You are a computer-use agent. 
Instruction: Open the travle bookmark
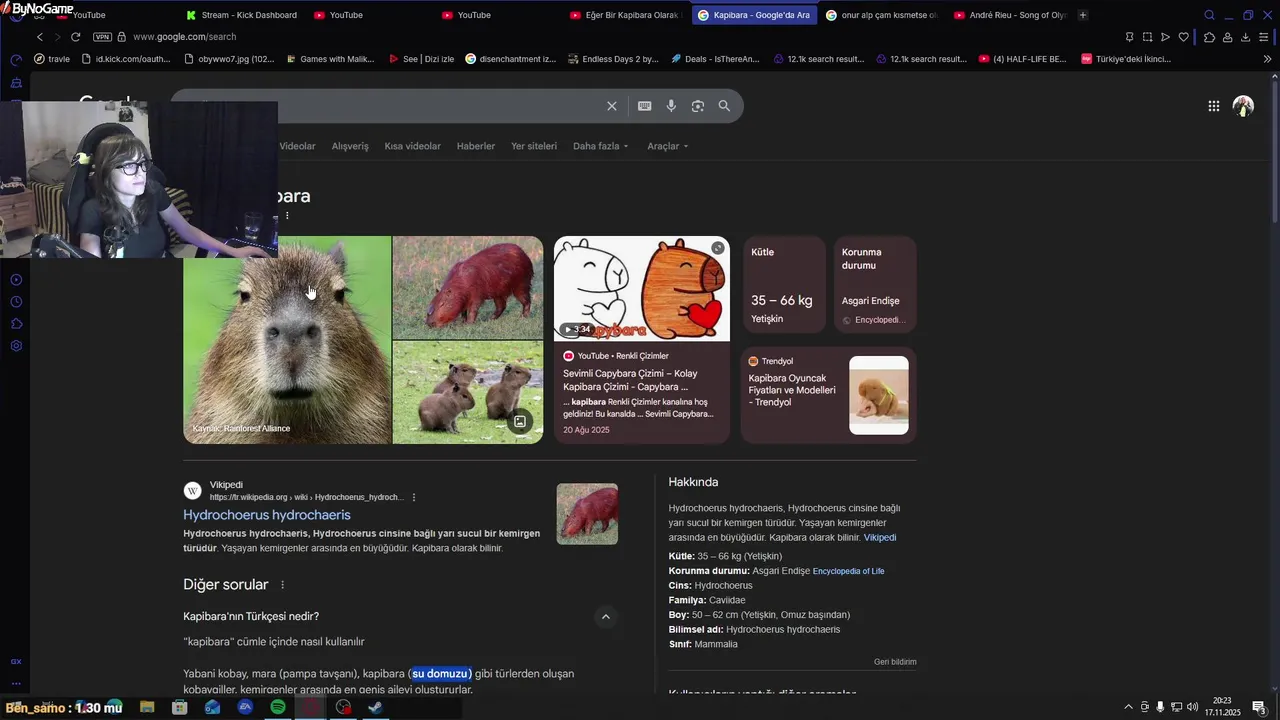click(x=52, y=59)
